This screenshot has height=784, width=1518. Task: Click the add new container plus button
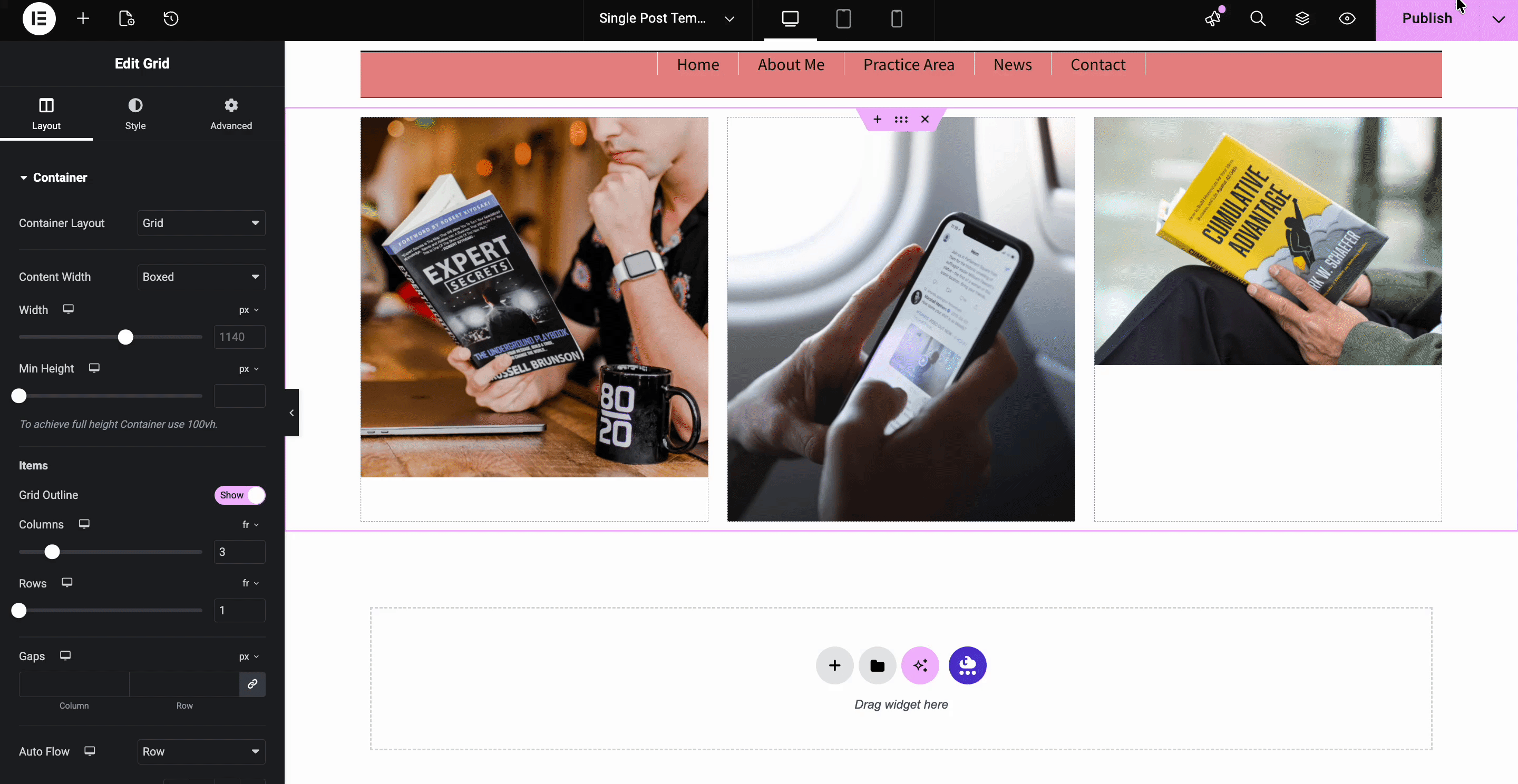click(x=834, y=665)
